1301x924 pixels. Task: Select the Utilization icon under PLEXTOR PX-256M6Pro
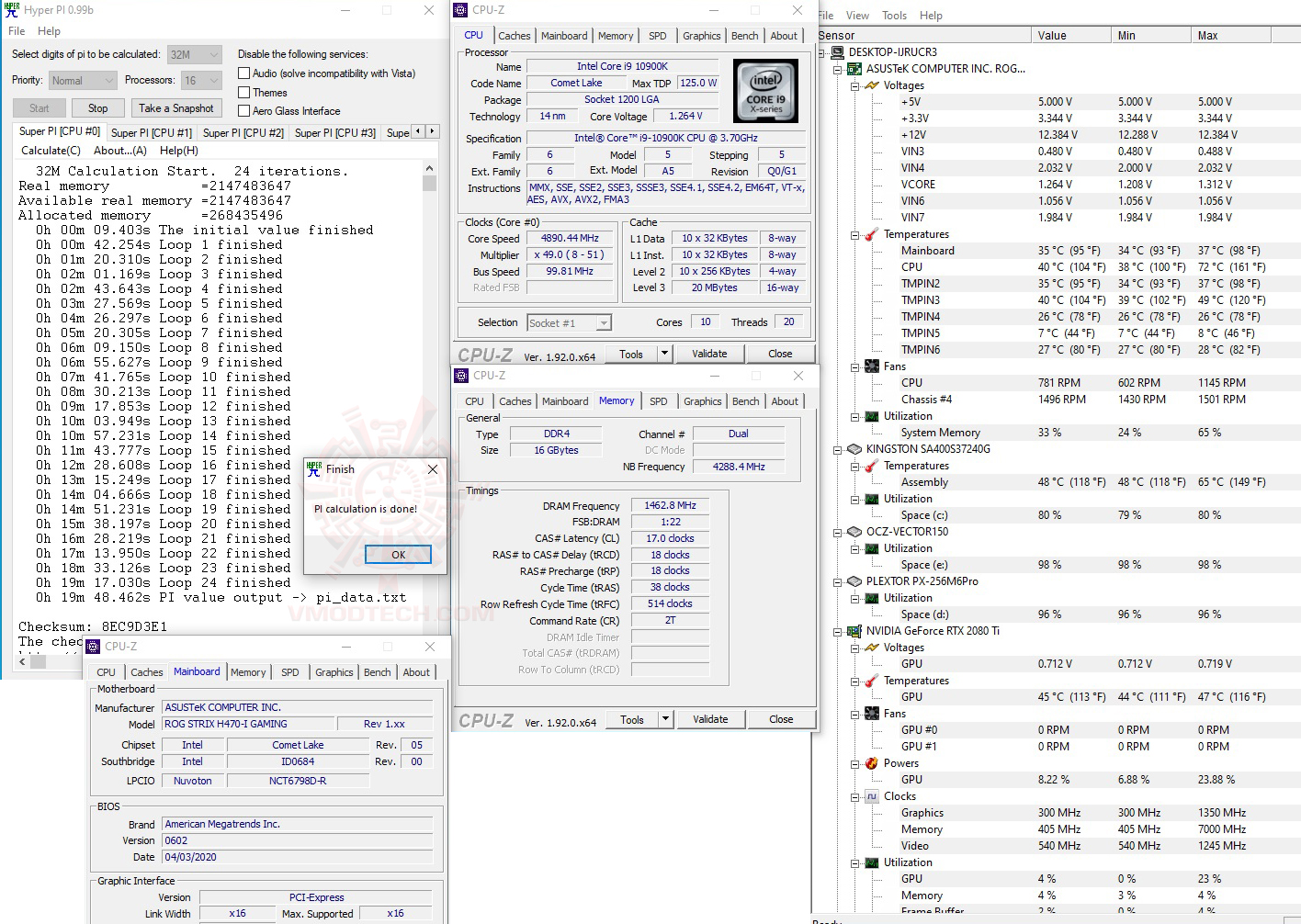pos(870,598)
